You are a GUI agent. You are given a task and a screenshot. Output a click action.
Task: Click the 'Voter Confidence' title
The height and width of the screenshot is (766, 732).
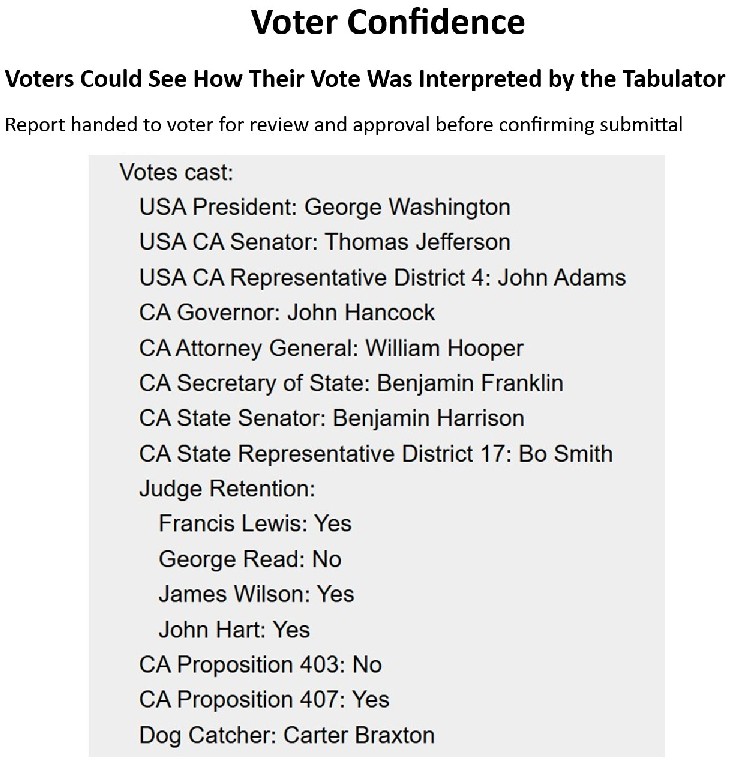(387, 22)
